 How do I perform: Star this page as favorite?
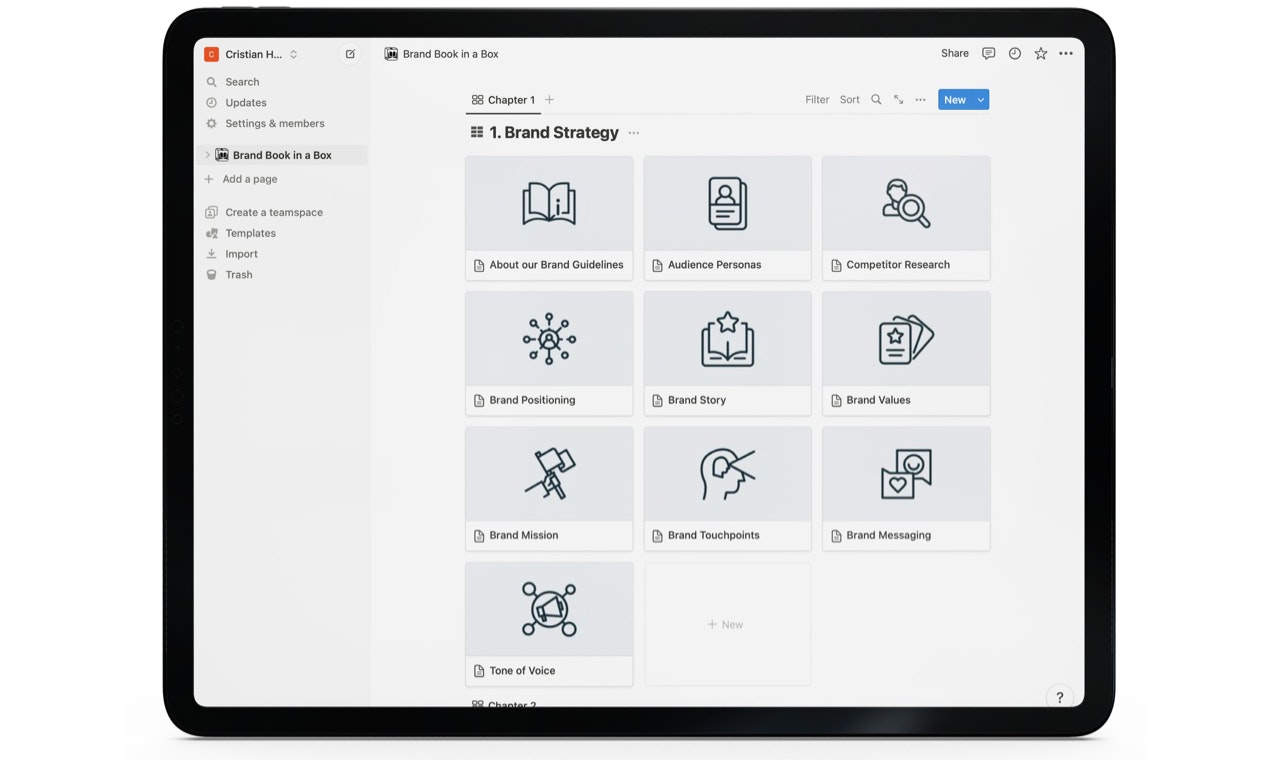click(1040, 54)
